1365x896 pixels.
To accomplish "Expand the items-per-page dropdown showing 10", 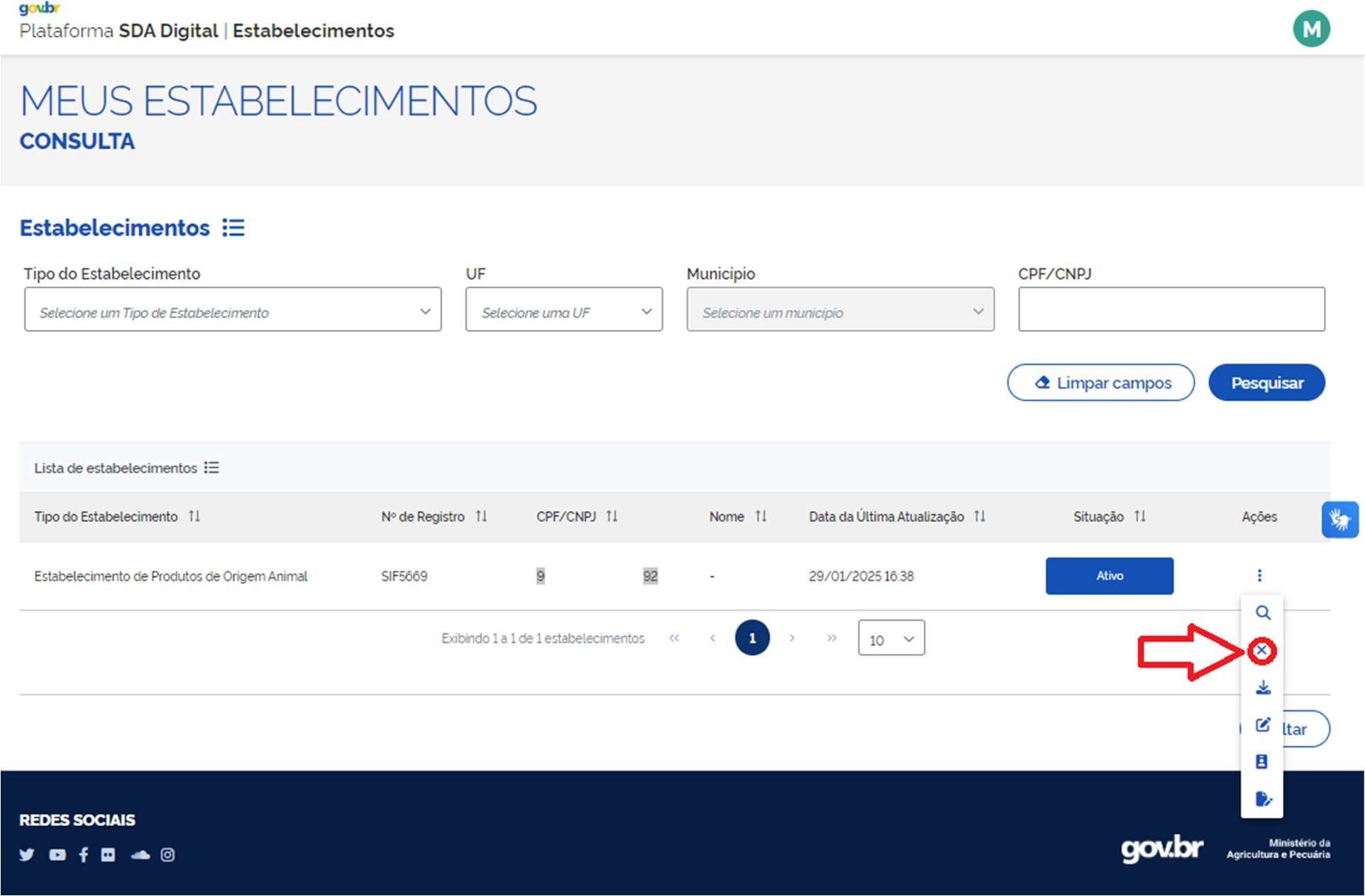I will (891, 638).
